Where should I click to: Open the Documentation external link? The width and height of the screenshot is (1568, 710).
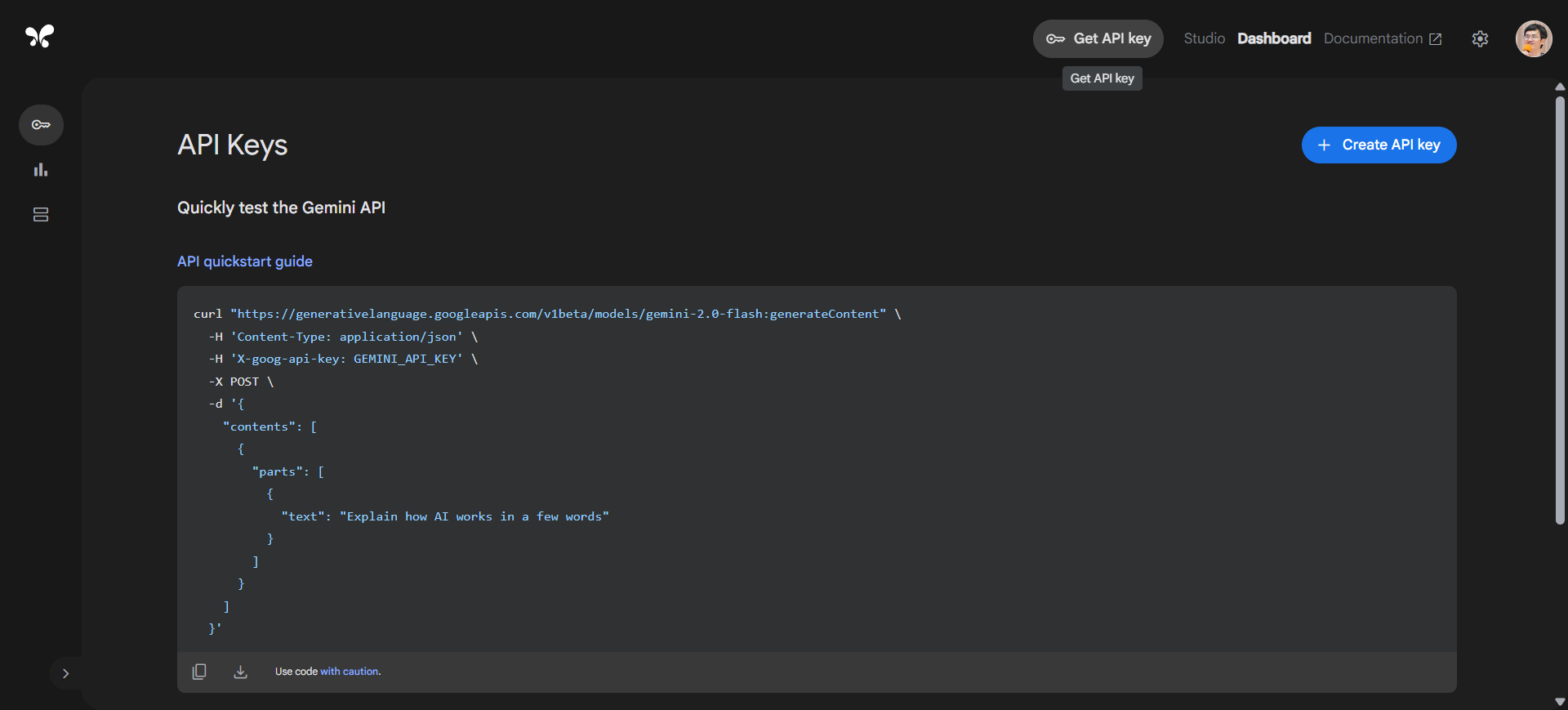pyautogui.click(x=1383, y=38)
